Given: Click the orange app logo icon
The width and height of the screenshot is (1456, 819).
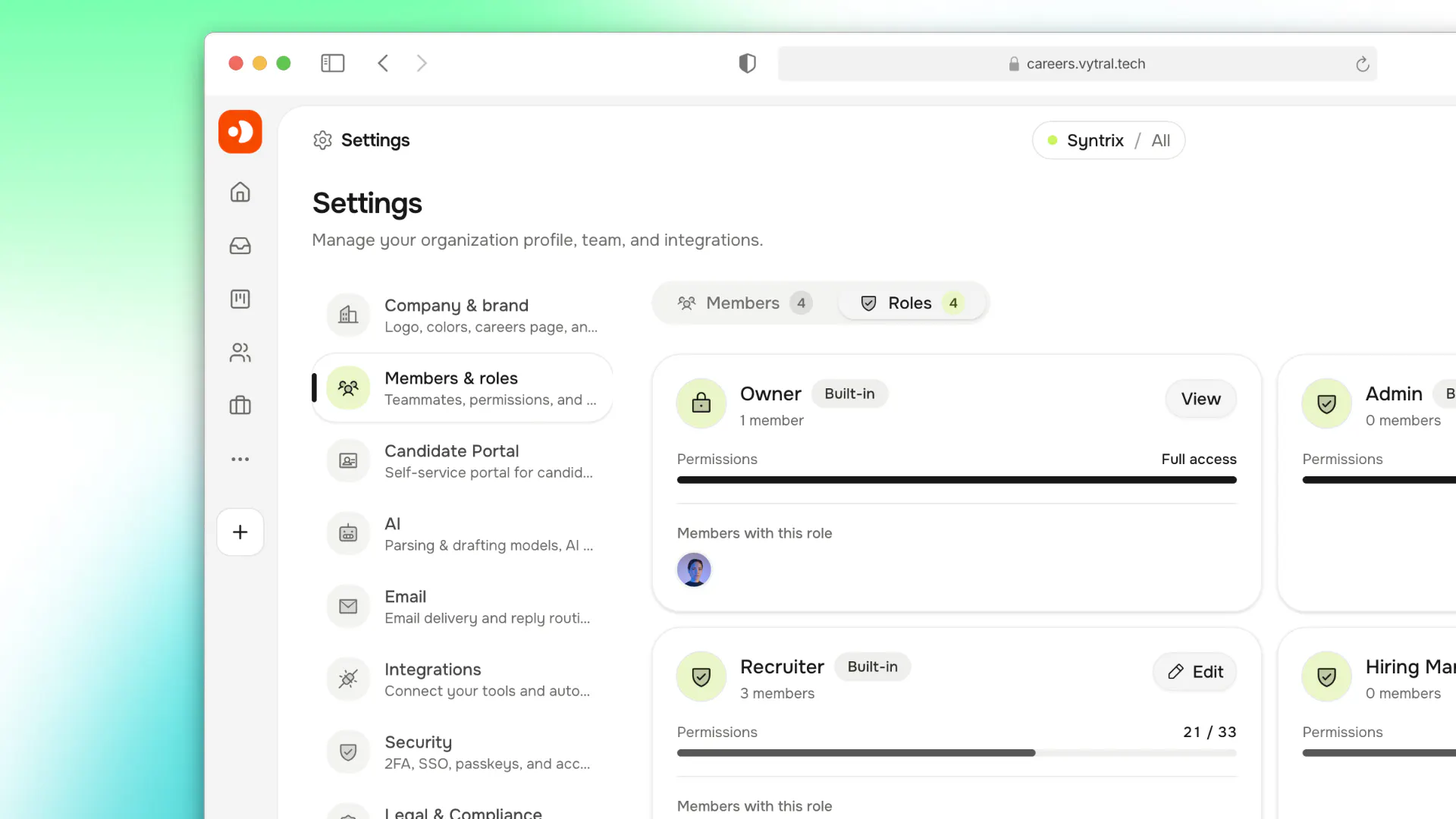Looking at the screenshot, I should coord(240,132).
